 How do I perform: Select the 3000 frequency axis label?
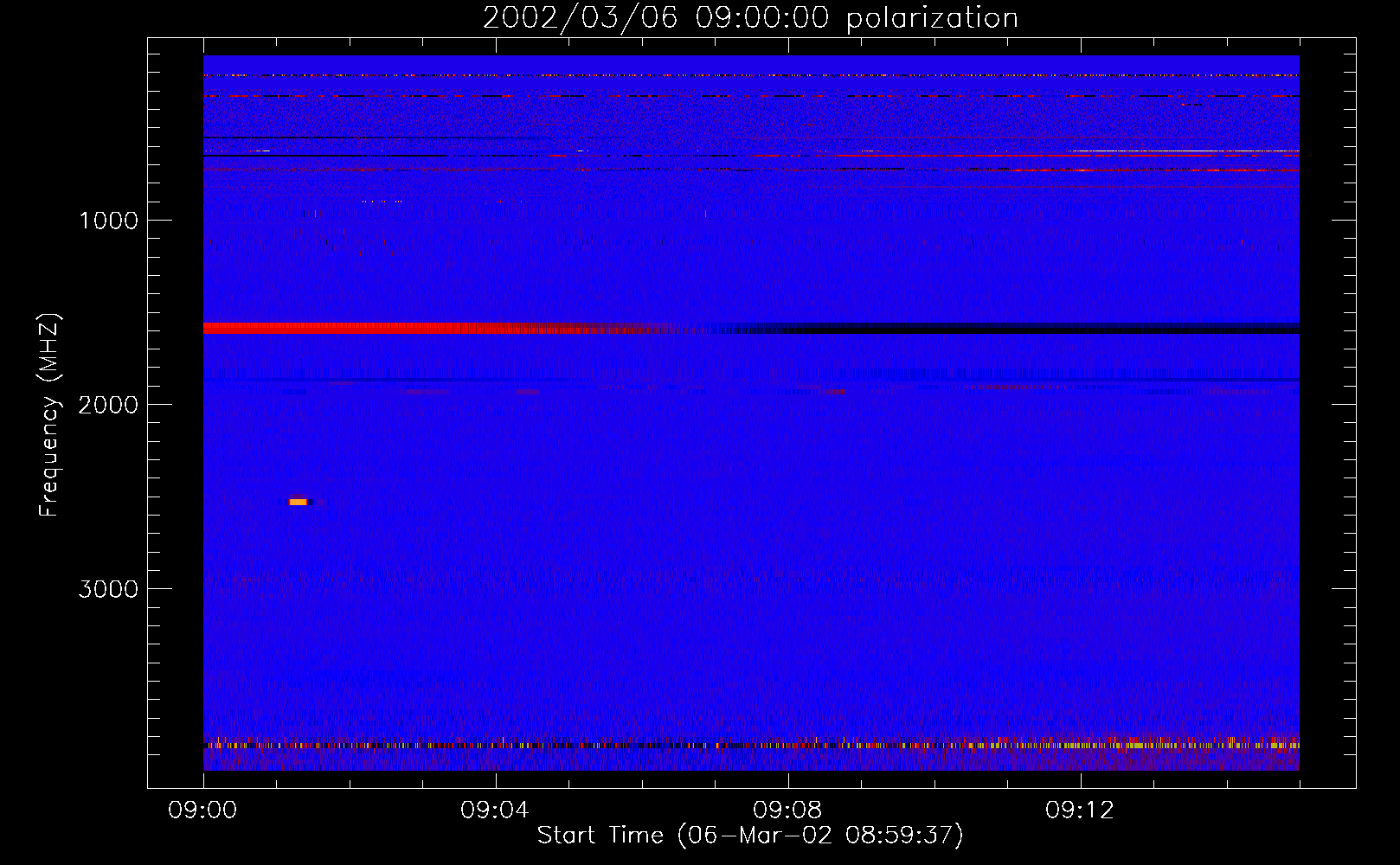pyautogui.click(x=108, y=589)
